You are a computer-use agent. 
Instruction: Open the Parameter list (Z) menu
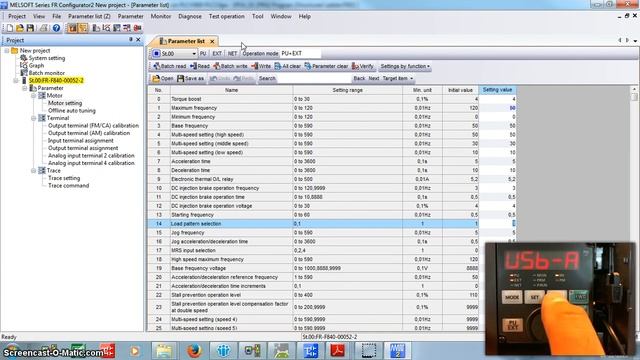tap(89, 16)
